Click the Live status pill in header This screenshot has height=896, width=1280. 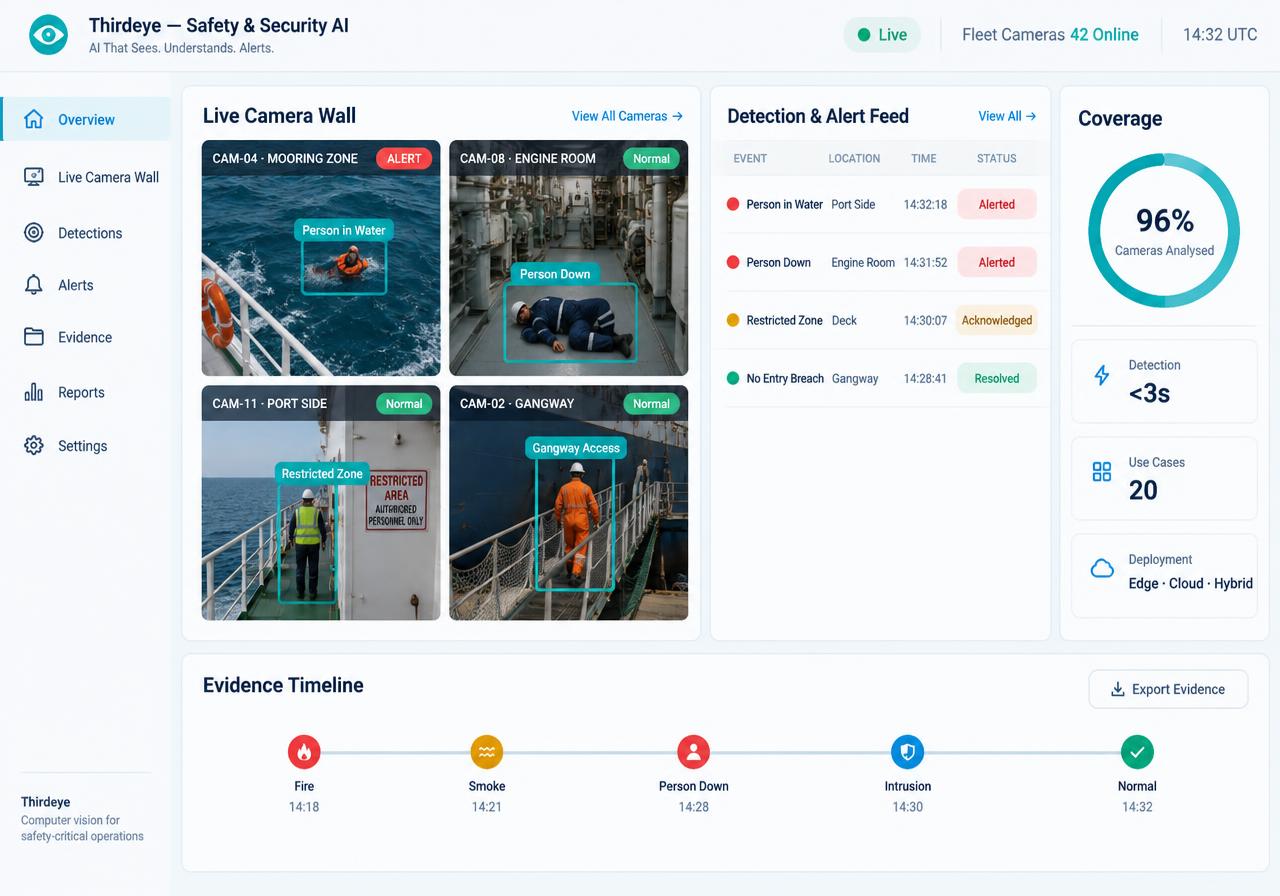click(x=881, y=34)
